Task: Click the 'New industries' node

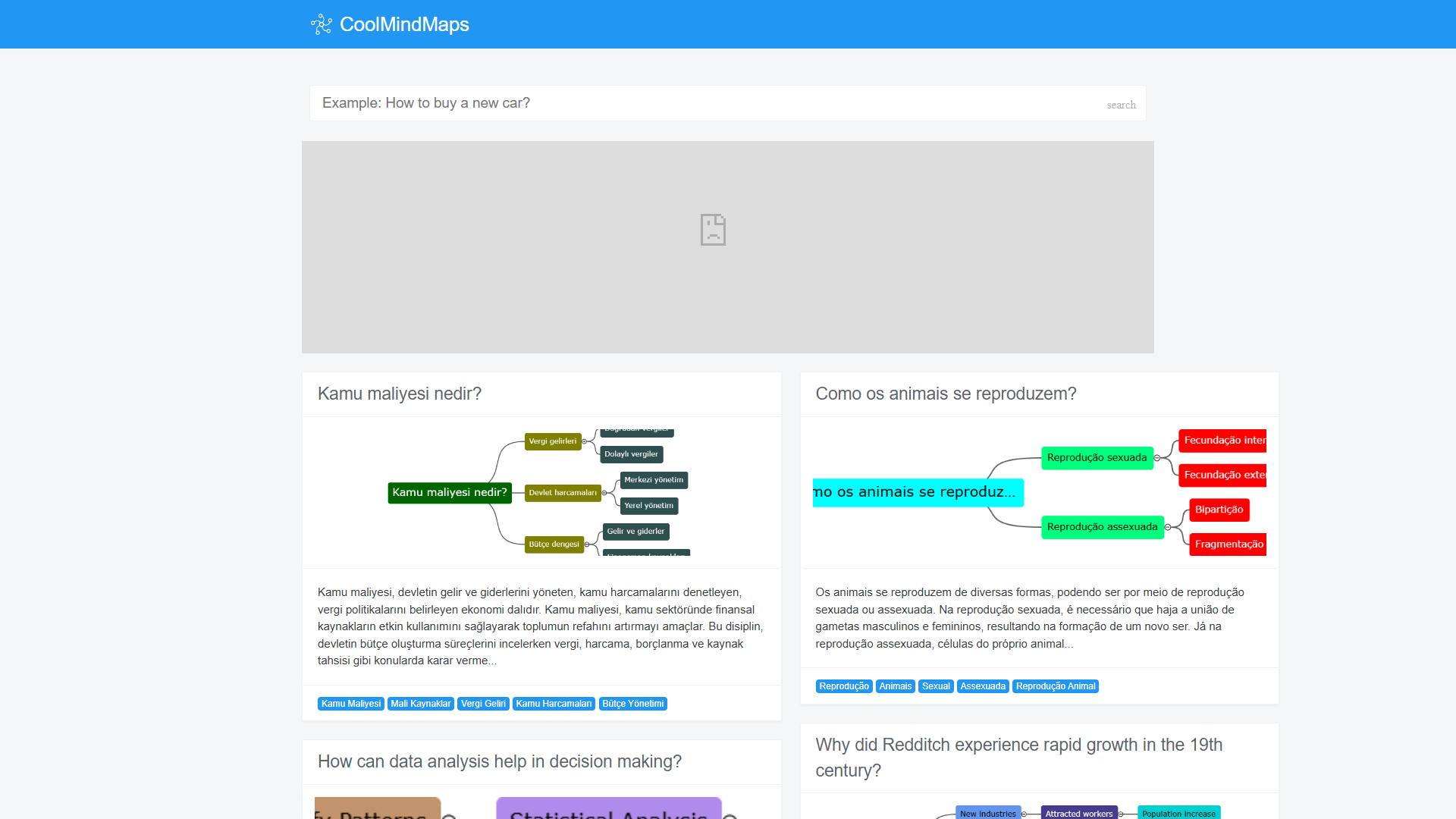Action: click(988, 813)
